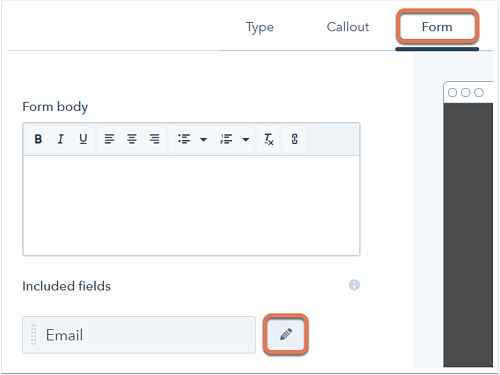Apply italic formatting in the editor
500x375 pixels.
pos(60,139)
